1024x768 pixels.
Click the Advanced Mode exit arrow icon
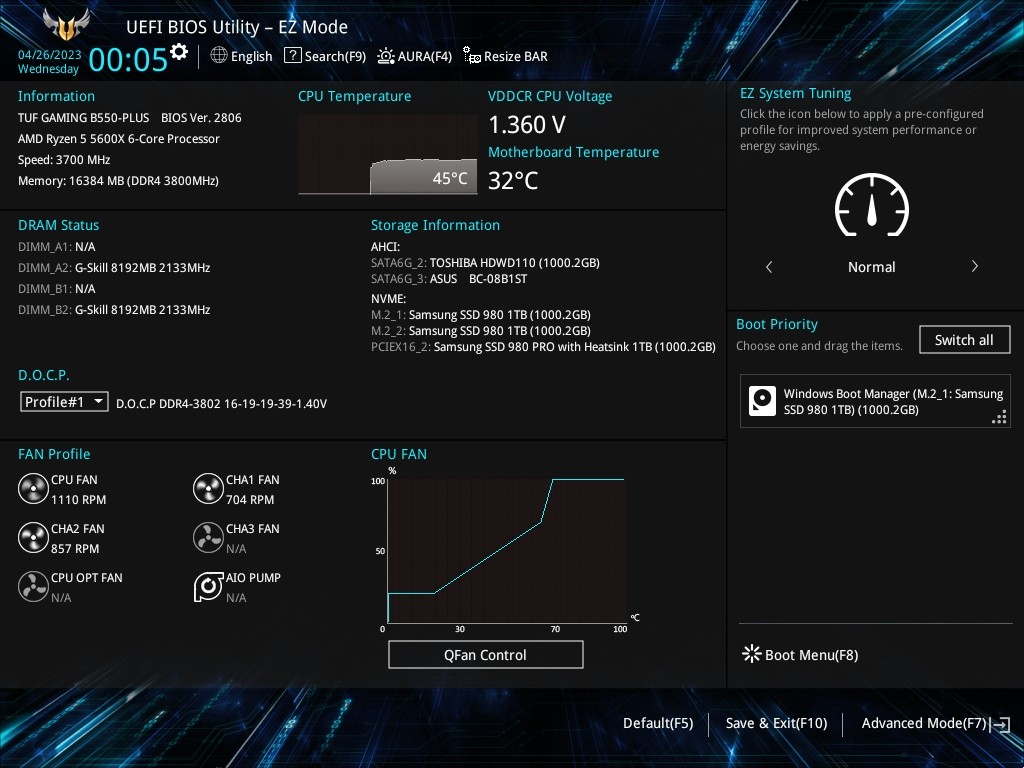[x=1000, y=724]
